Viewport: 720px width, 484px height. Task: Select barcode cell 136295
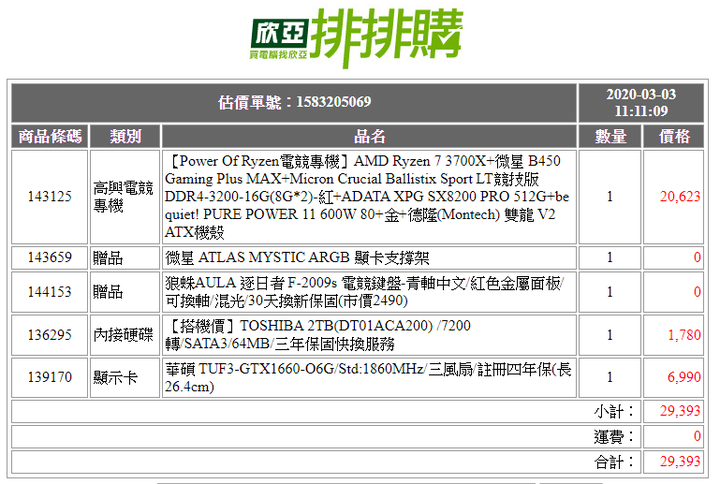pyautogui.click(x=50, y=335)
